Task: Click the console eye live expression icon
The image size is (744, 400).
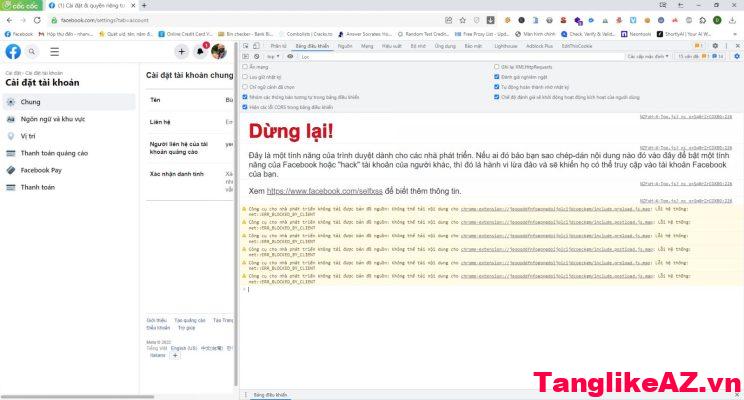Action: [x=290, y=57]
